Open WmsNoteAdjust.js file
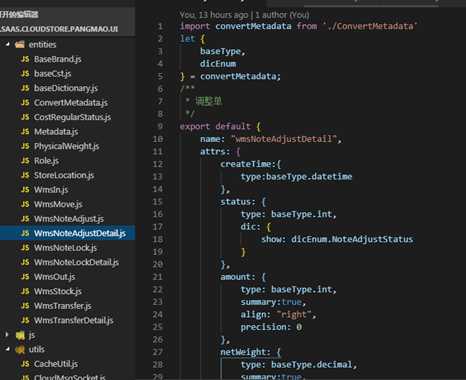 (x=69, y=219)
